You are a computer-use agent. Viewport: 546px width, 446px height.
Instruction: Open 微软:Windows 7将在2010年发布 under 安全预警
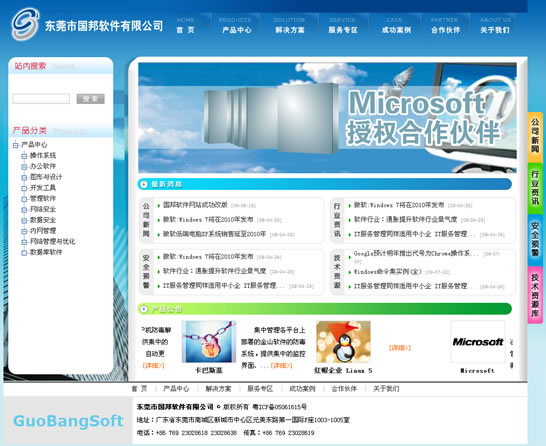pyautogui.click(x=208, y=257)
